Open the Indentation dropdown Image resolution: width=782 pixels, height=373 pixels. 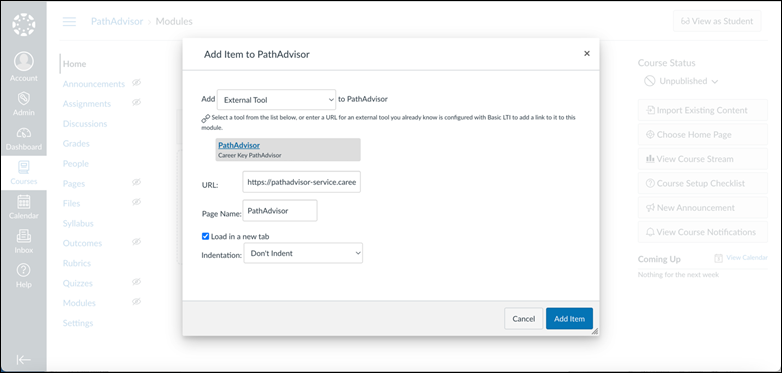pyautogui.click(x=303, y=253)
